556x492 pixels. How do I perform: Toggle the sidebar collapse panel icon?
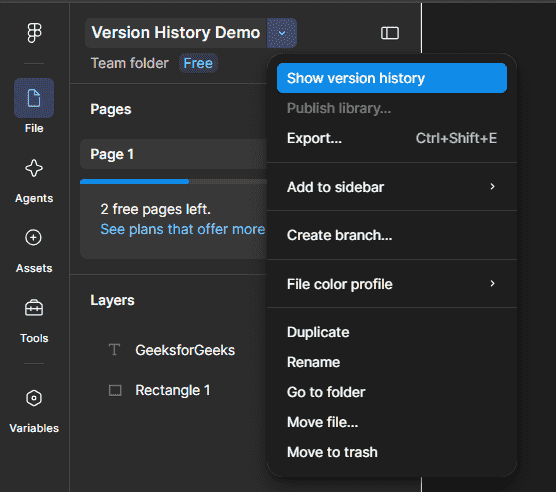[x=390, y=33]
